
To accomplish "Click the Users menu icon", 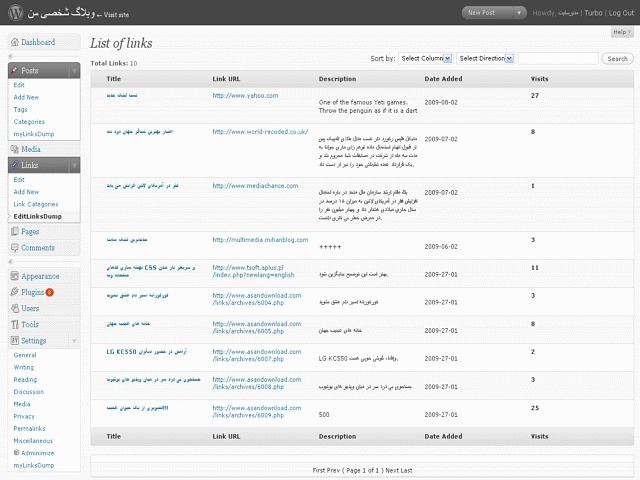I will [15, 308].
